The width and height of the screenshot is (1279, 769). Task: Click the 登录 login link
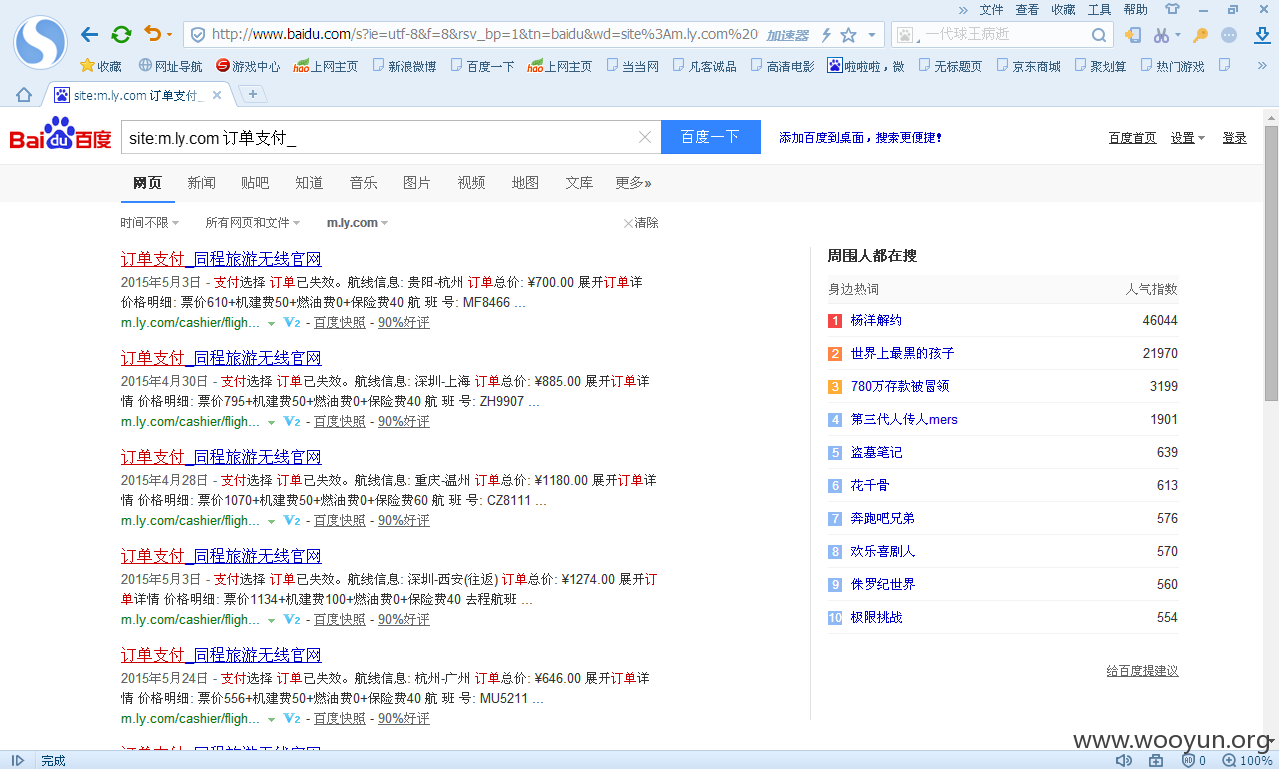coord(1234,138)
